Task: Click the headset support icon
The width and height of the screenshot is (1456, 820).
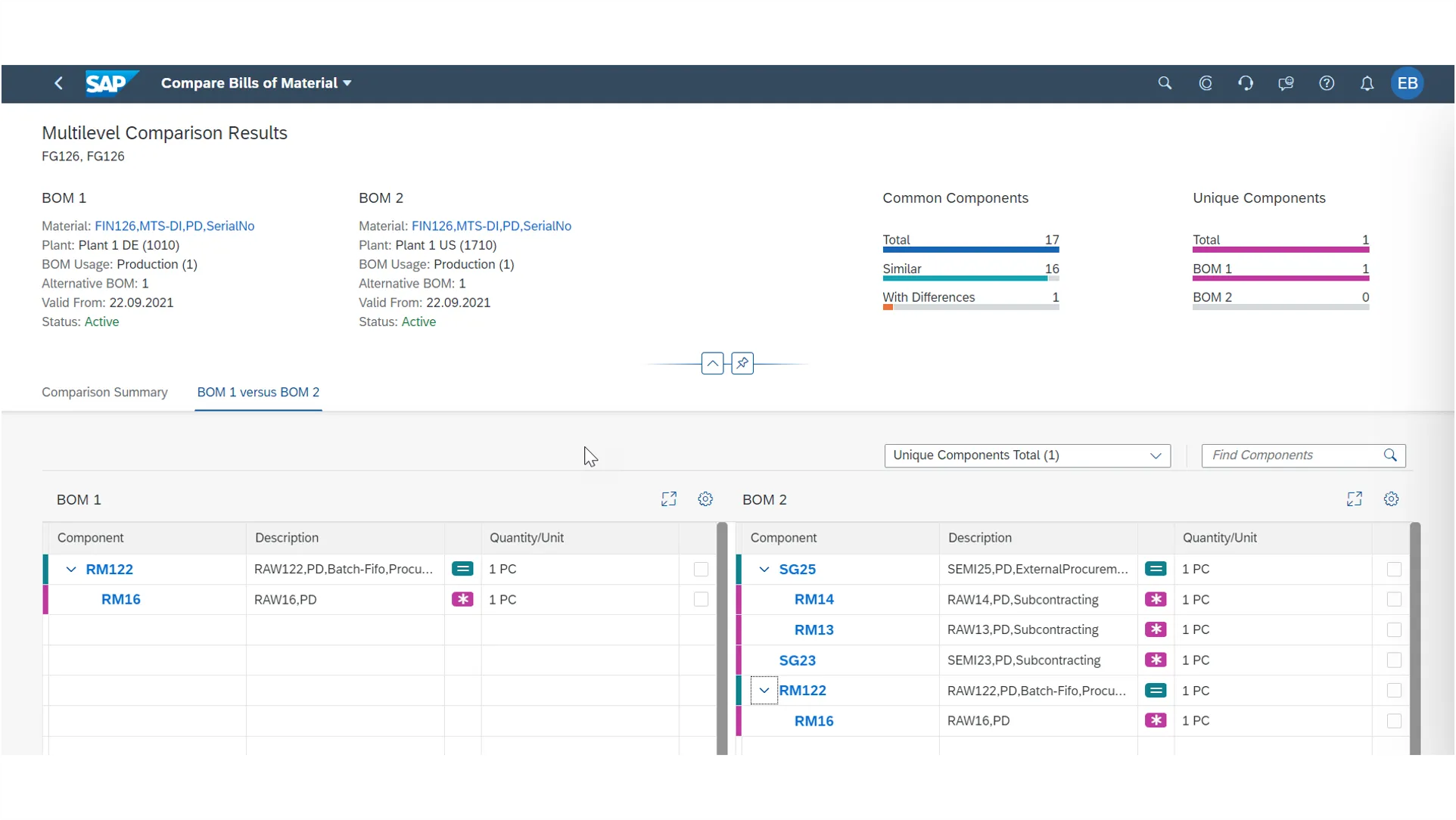Action: (1246, 83)
